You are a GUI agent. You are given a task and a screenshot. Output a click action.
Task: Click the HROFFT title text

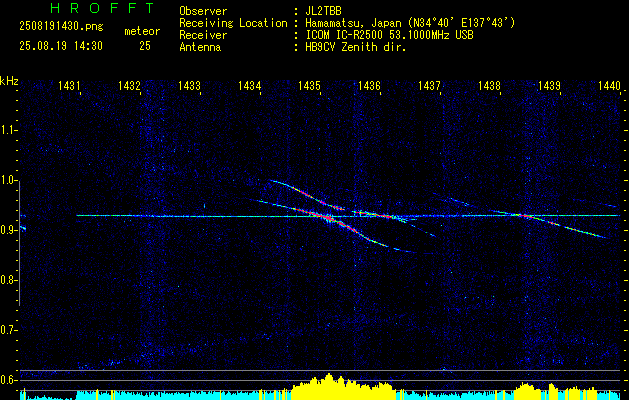(x=102, y=8)
